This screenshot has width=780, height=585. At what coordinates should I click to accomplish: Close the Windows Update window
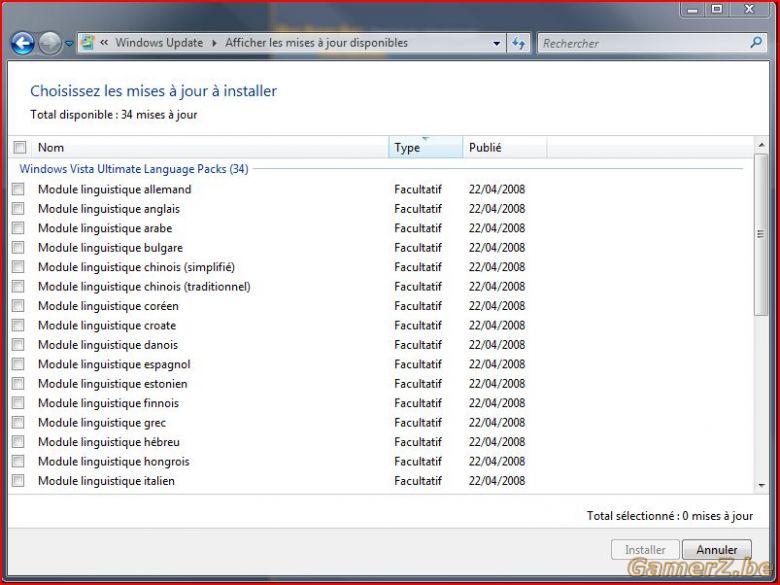(x=750, y=9)
